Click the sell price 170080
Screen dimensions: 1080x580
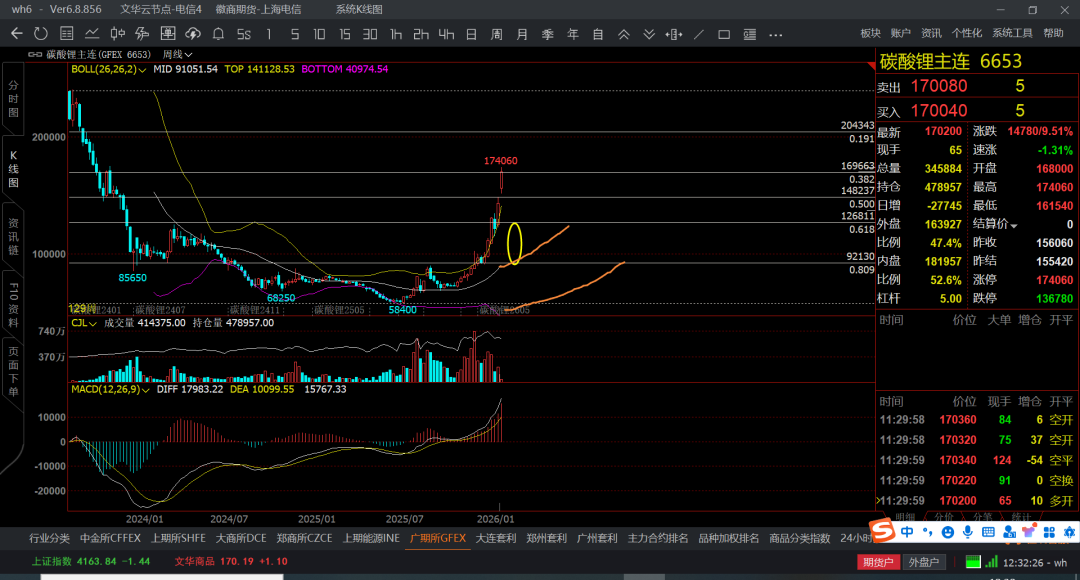[x=939, y=86]
